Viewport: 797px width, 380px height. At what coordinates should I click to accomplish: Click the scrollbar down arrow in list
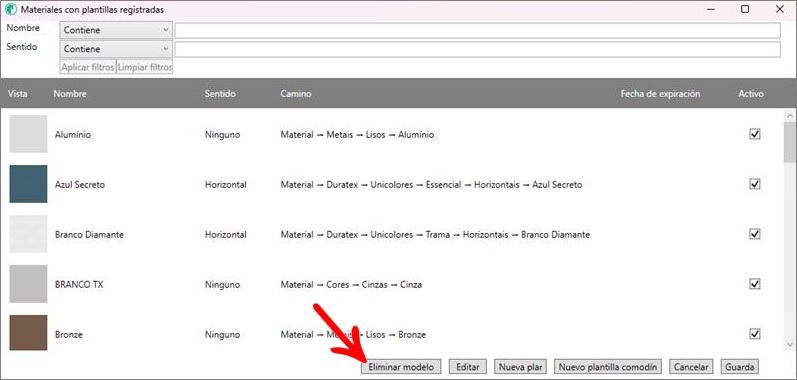[790, 345]
